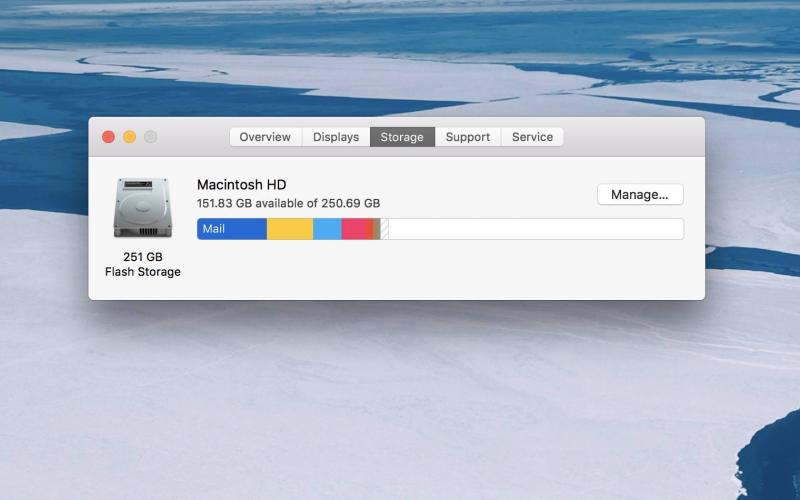The width and height of the screenshot is (800, 500).
Task: Go to the Support tab
Action: click(468, 137)
